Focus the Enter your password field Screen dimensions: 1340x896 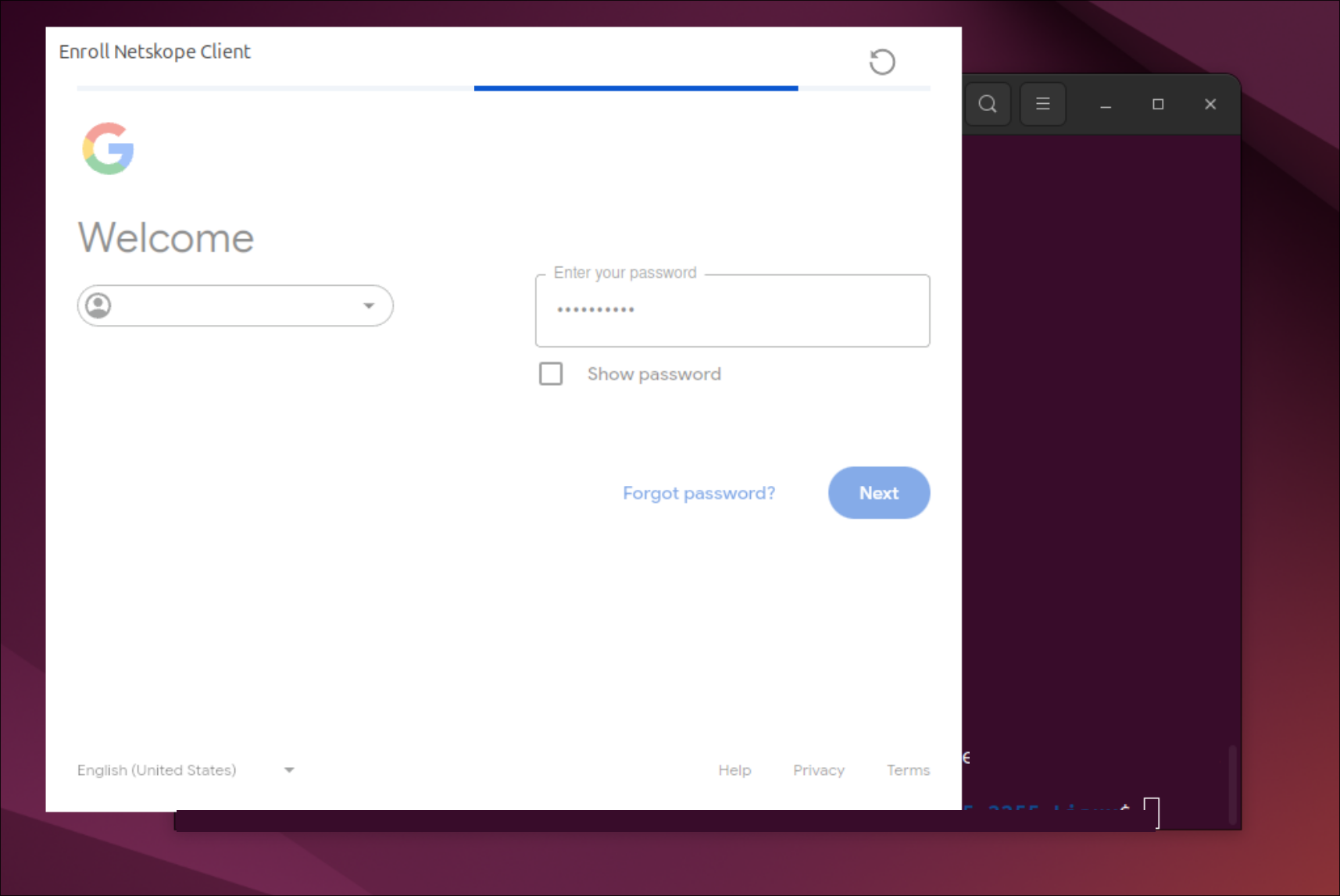coord(732,311)
